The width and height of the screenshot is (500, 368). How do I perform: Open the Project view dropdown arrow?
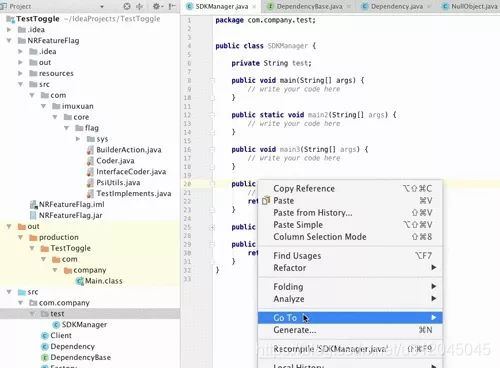pyautogui.click(x=102, y=6)
